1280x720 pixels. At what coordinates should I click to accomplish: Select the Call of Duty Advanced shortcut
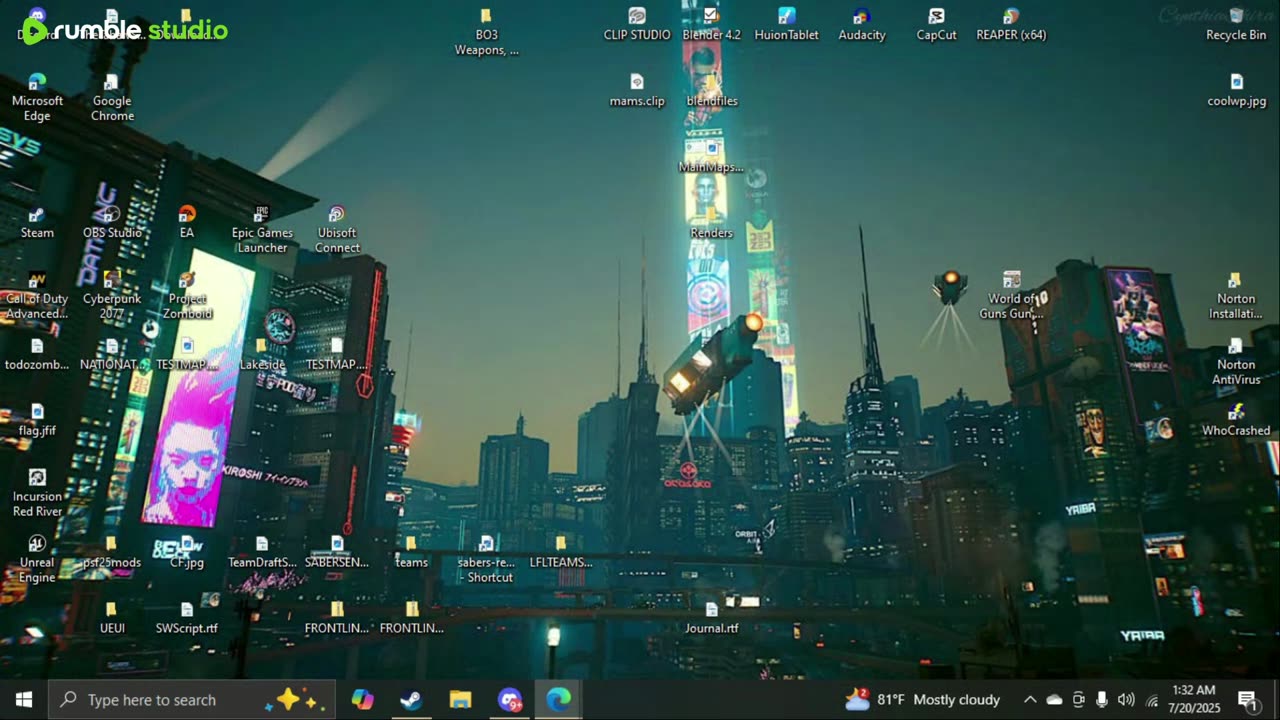point(37,296)
